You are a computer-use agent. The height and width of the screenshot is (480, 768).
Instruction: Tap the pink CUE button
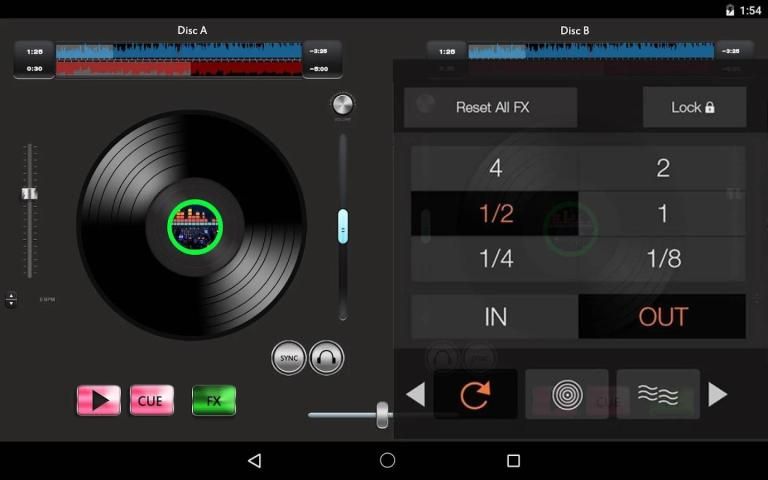click(x=151, y=401)
